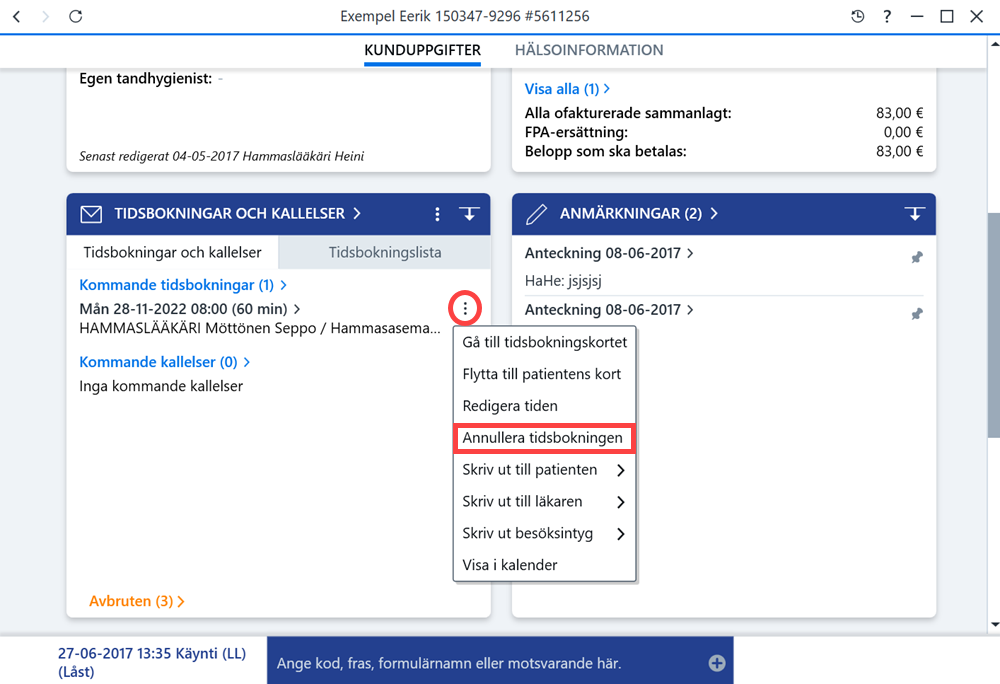Open the first Anteckning 08-06-2017 entry

pos(608,253)
